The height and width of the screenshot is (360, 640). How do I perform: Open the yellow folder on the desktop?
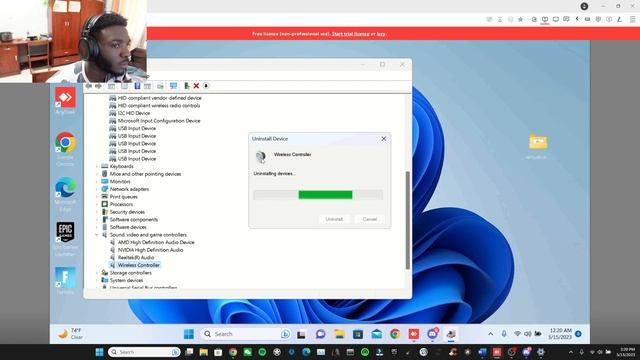[x=538, y=146]
